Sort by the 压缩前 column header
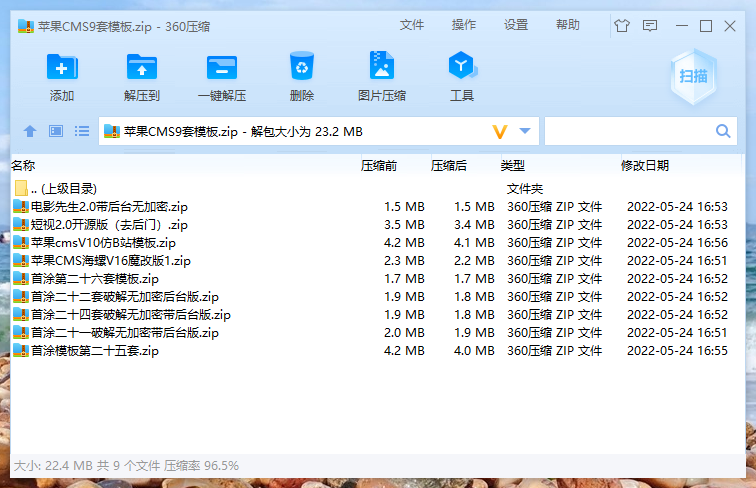This screenshot has width=756, height=488. pyautogui.click(x=379, y=166)
